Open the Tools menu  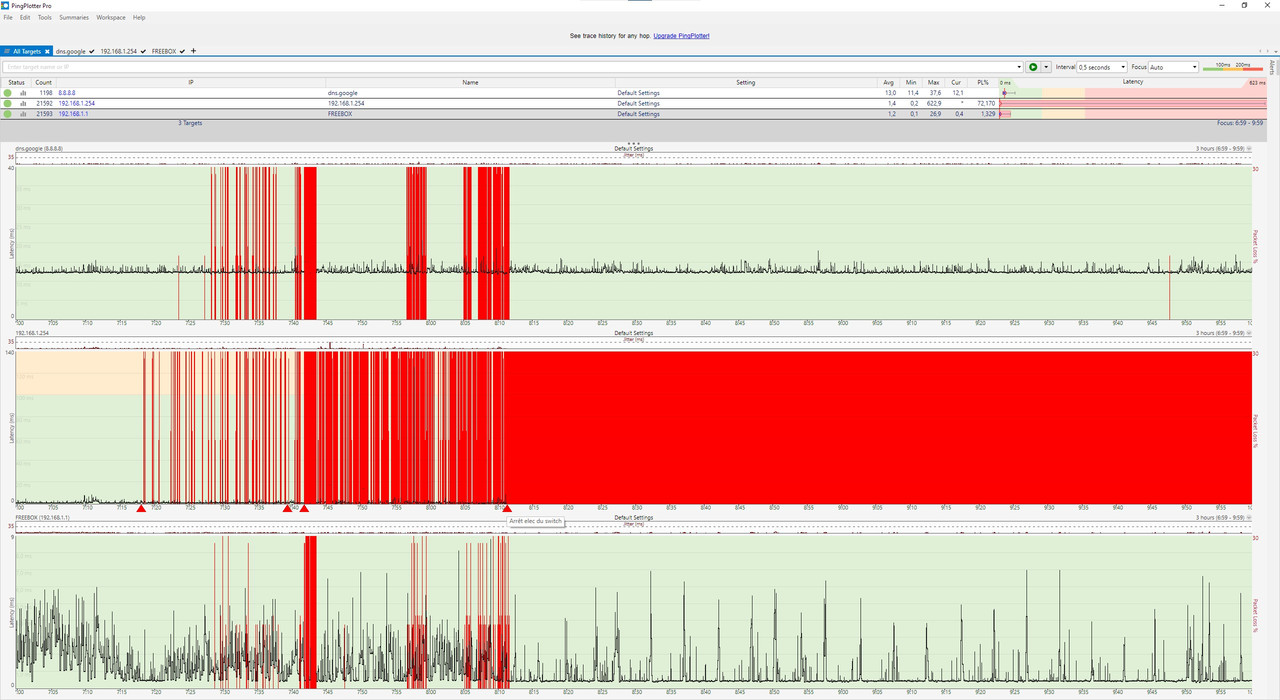[x=45, y=17]
